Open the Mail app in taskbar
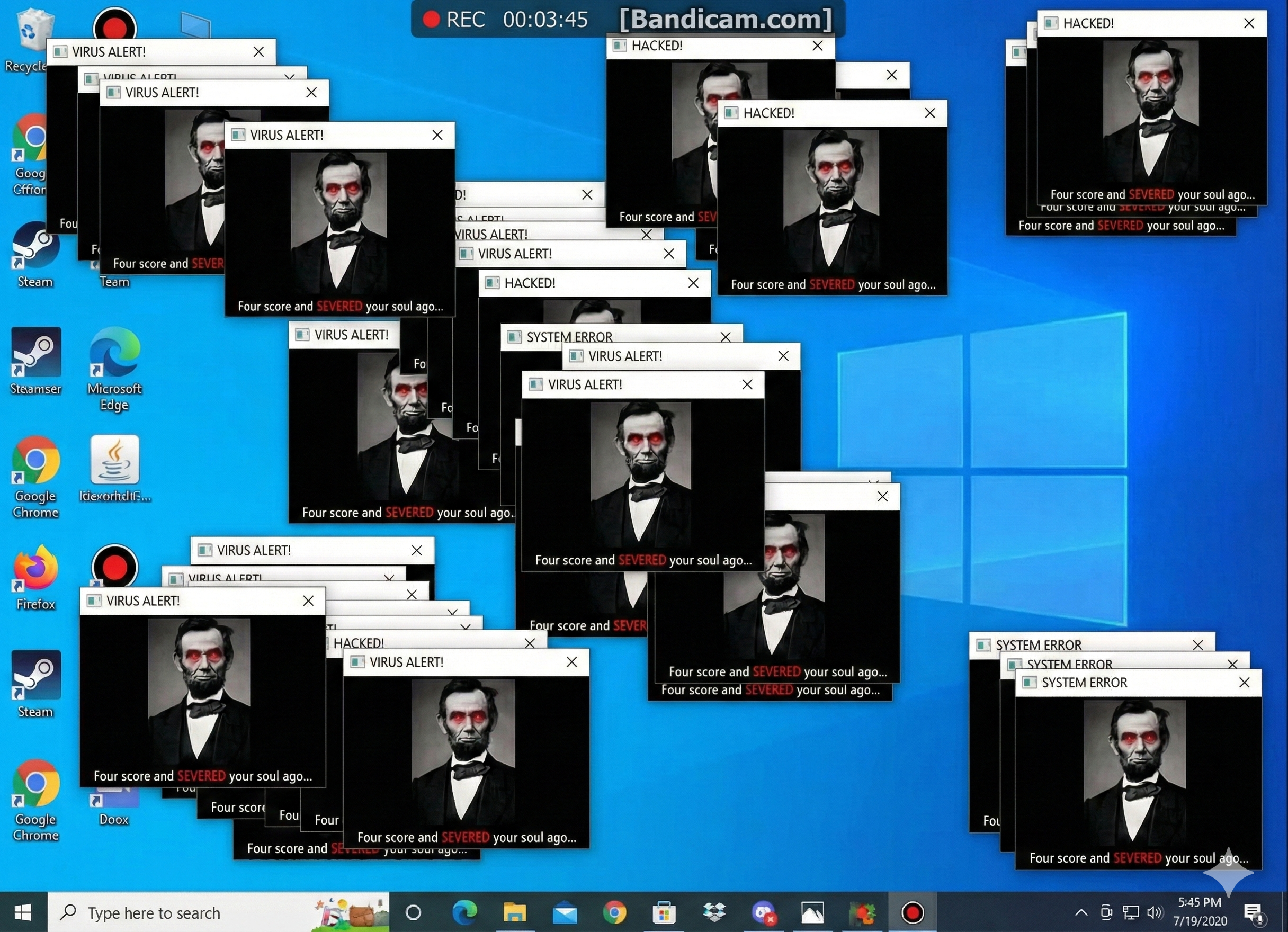This screenshot has height=932, width=1288. [x=565, y=913]
